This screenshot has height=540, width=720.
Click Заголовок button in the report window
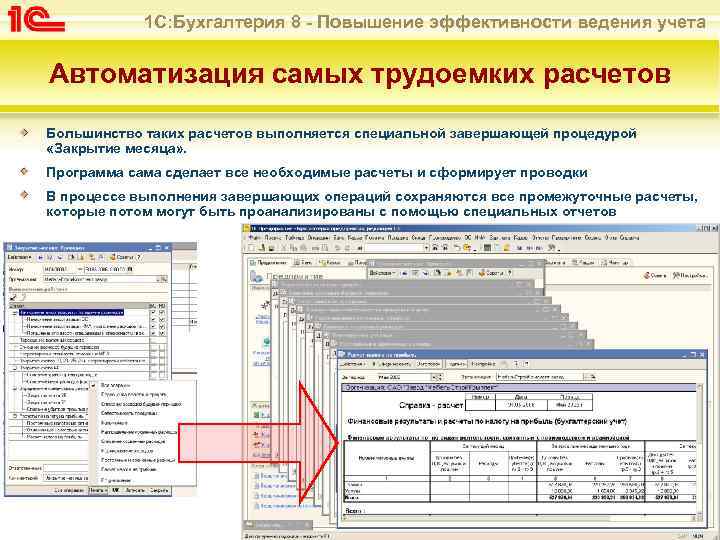point(428,364)
